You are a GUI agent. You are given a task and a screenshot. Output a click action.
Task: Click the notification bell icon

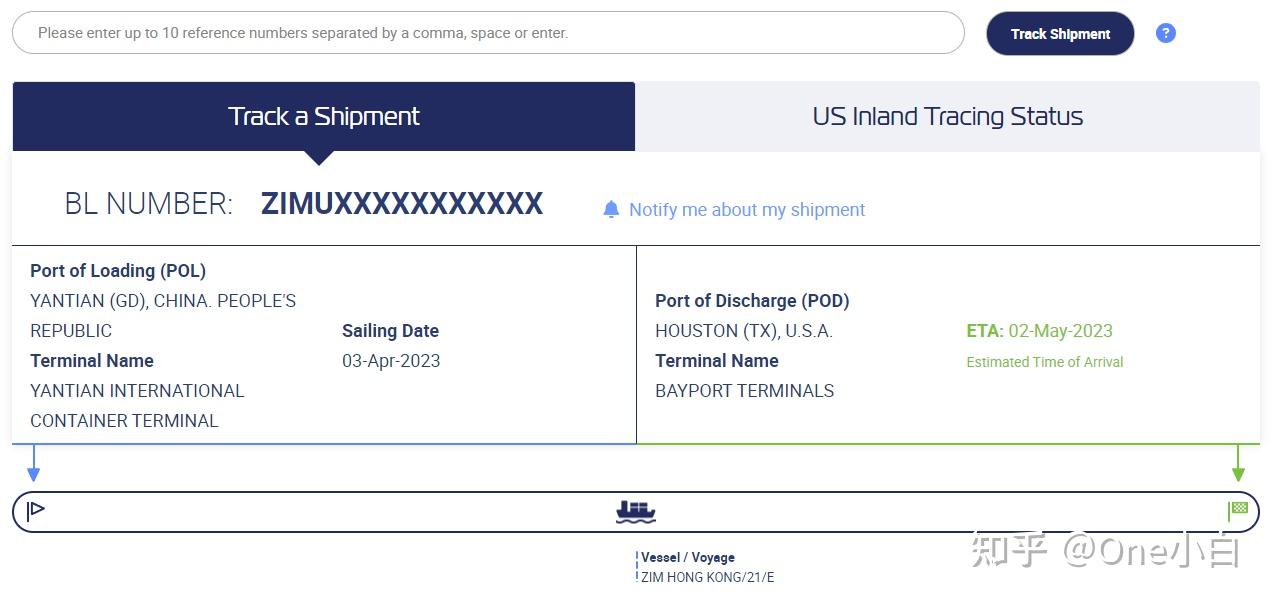point(611,209)
